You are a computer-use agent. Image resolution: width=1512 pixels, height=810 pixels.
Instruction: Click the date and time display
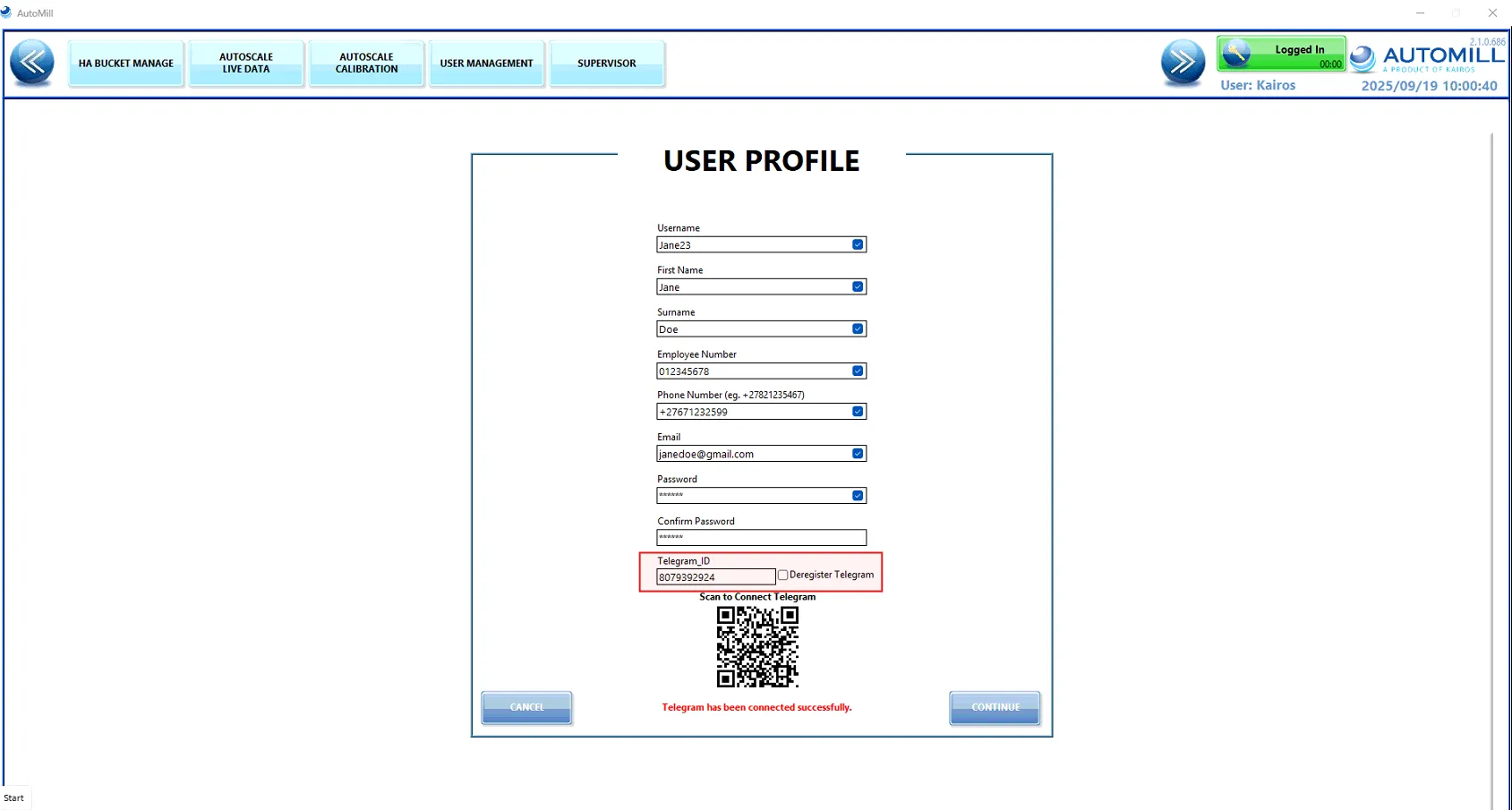pyautogui.click(x=1429, y=86)
